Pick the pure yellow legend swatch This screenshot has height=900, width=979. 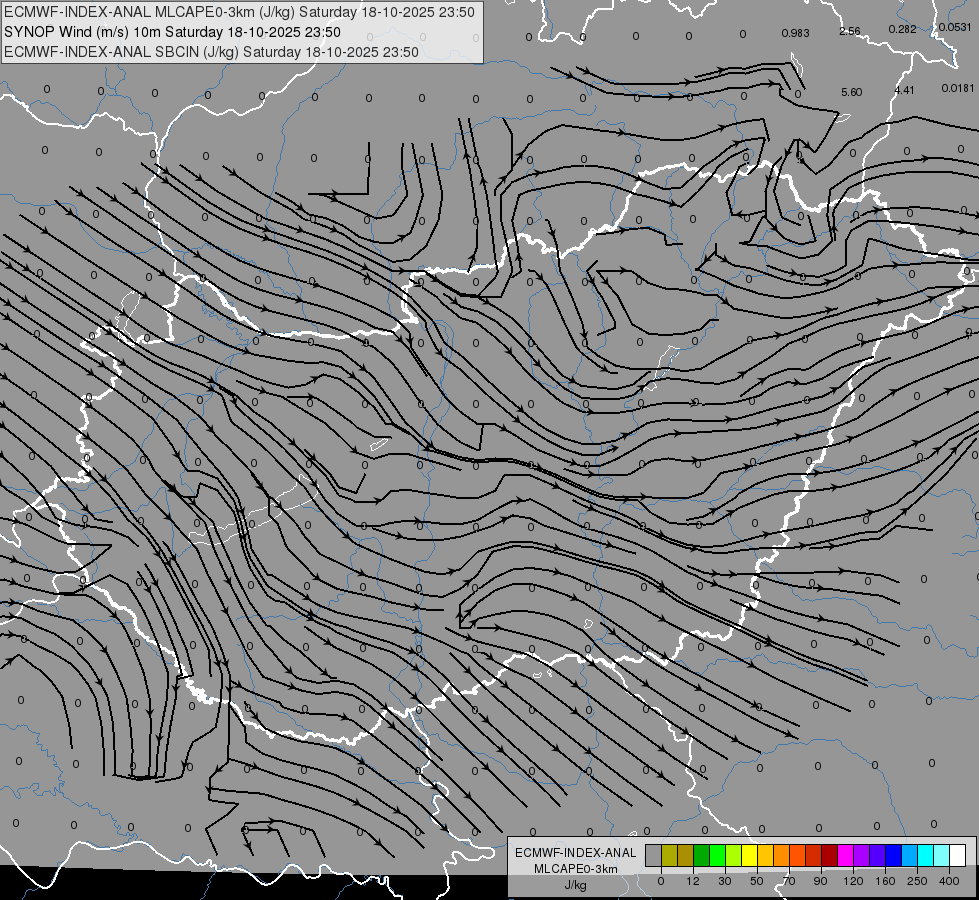(749, 855)
